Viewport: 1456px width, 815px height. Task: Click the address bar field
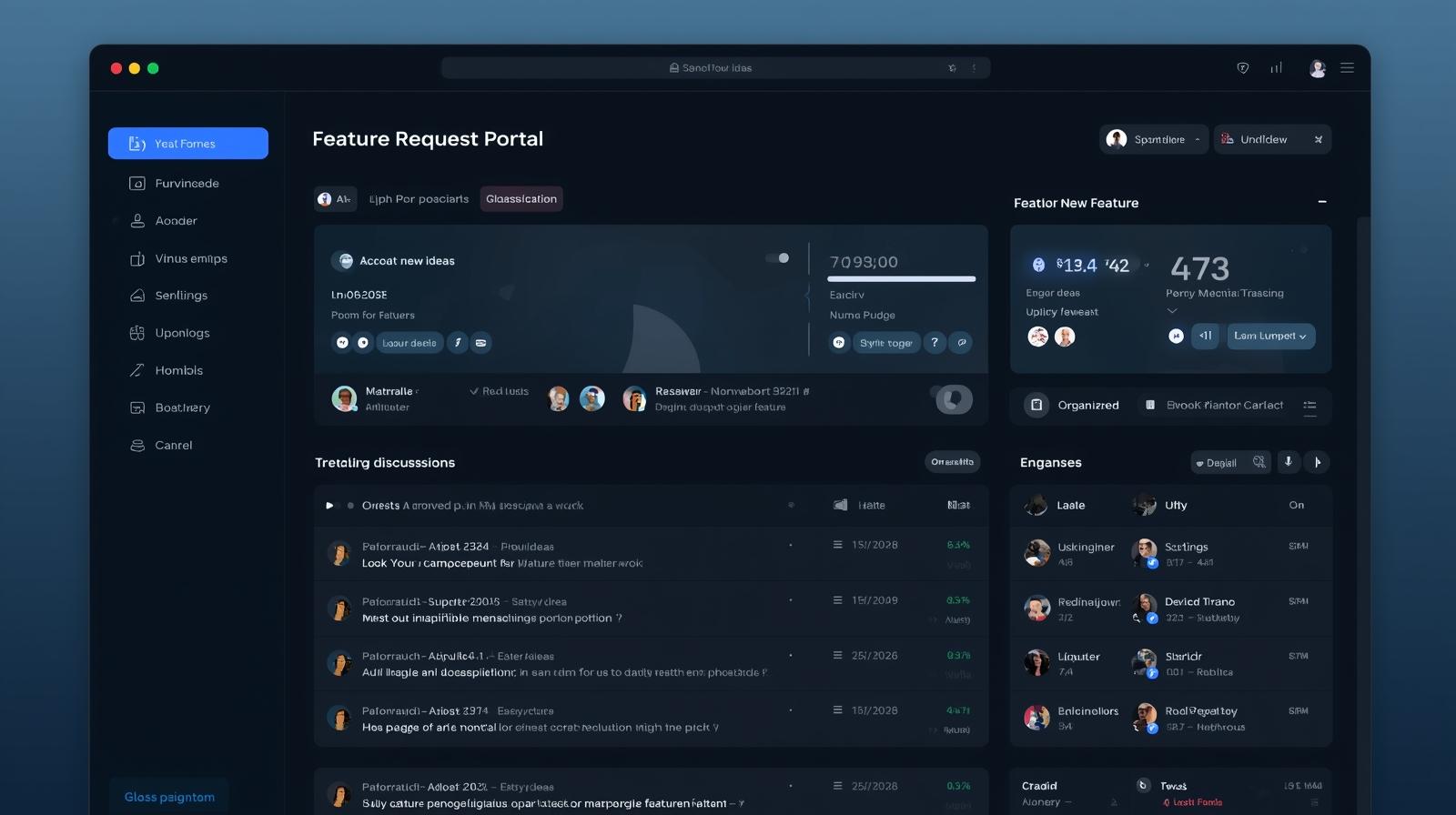click(x=715, y=68)
